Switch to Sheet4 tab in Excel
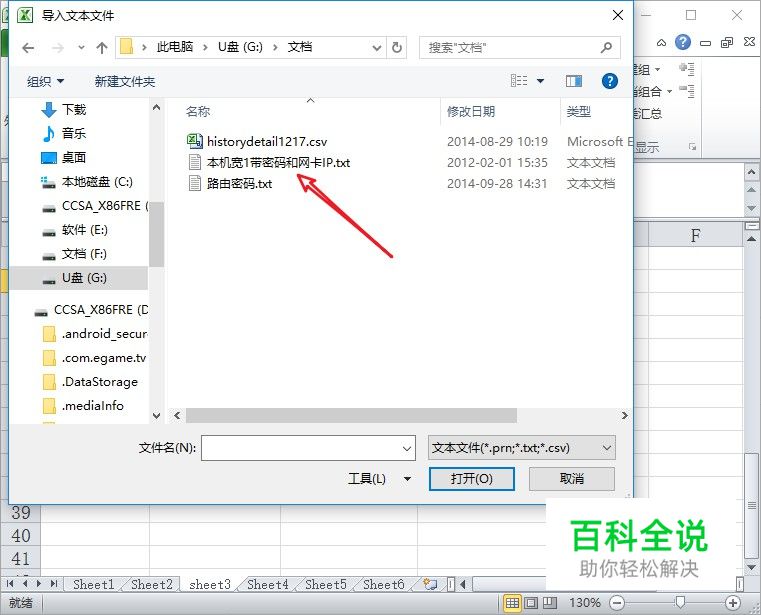This screenshot has width=761, height=615. pyautogui.click(x=267, y=584)
